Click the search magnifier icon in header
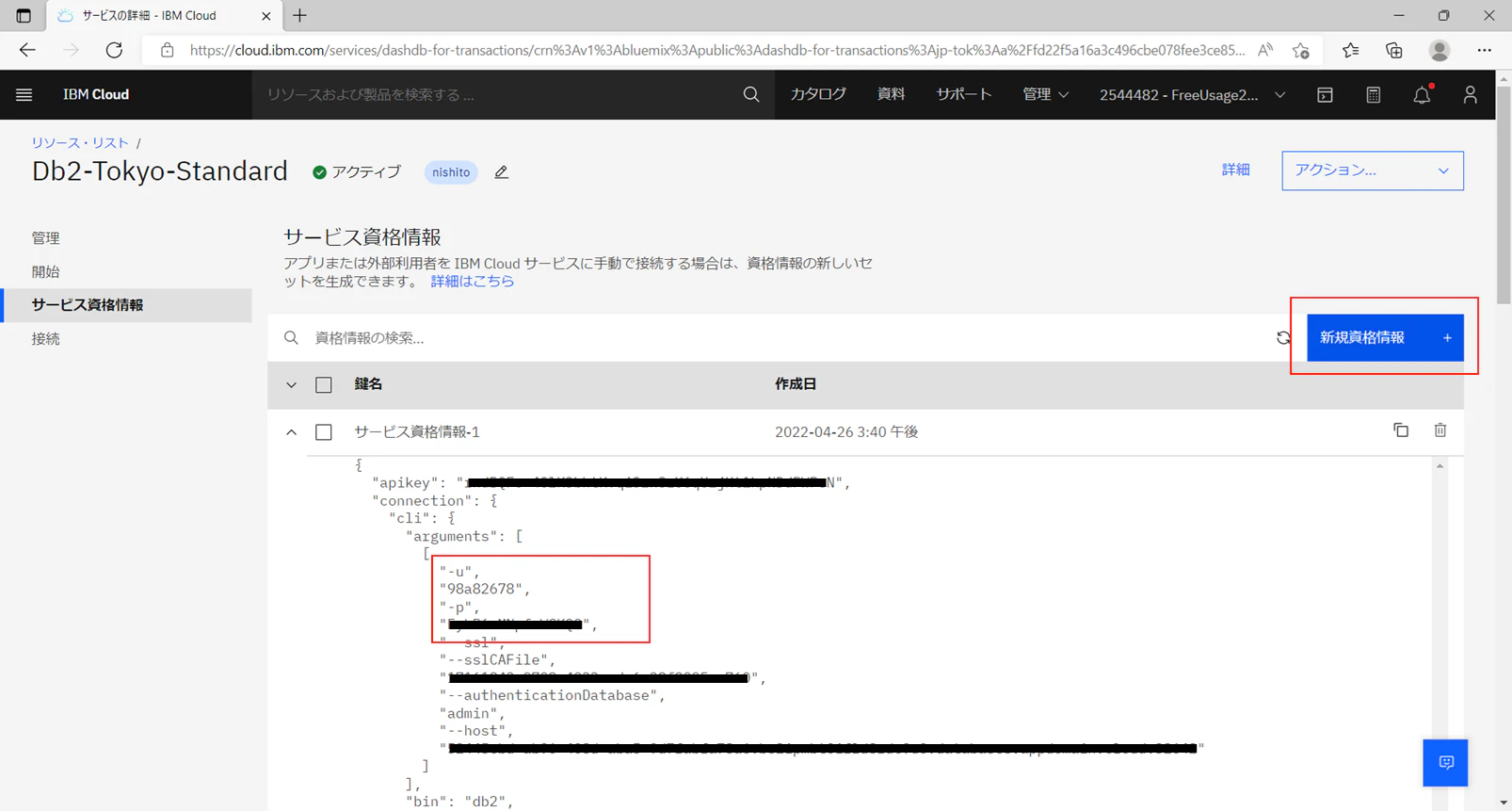Viewport: 1512px width, 811px height. [x=750, y=94]
